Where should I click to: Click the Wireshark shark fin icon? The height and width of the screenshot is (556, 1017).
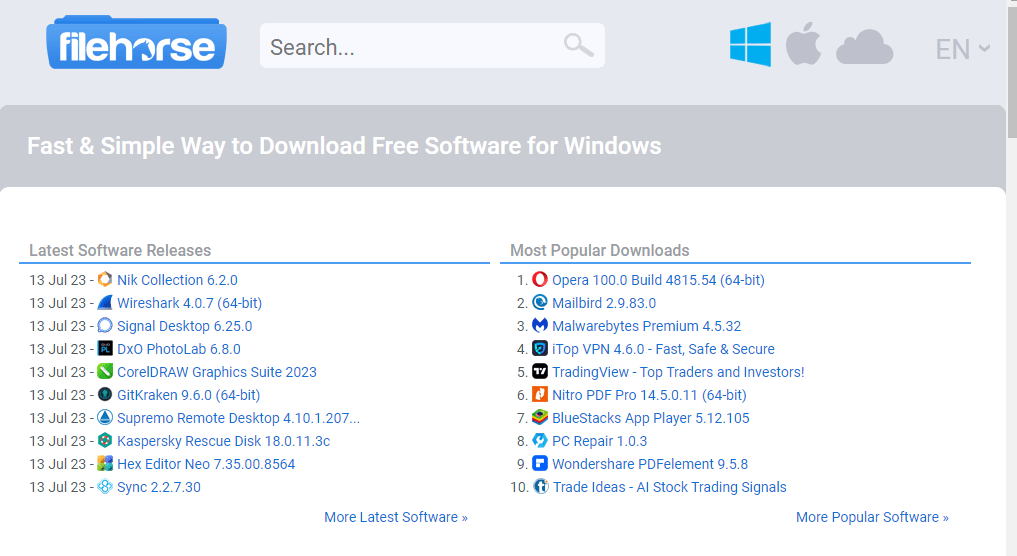coord(105,302)
